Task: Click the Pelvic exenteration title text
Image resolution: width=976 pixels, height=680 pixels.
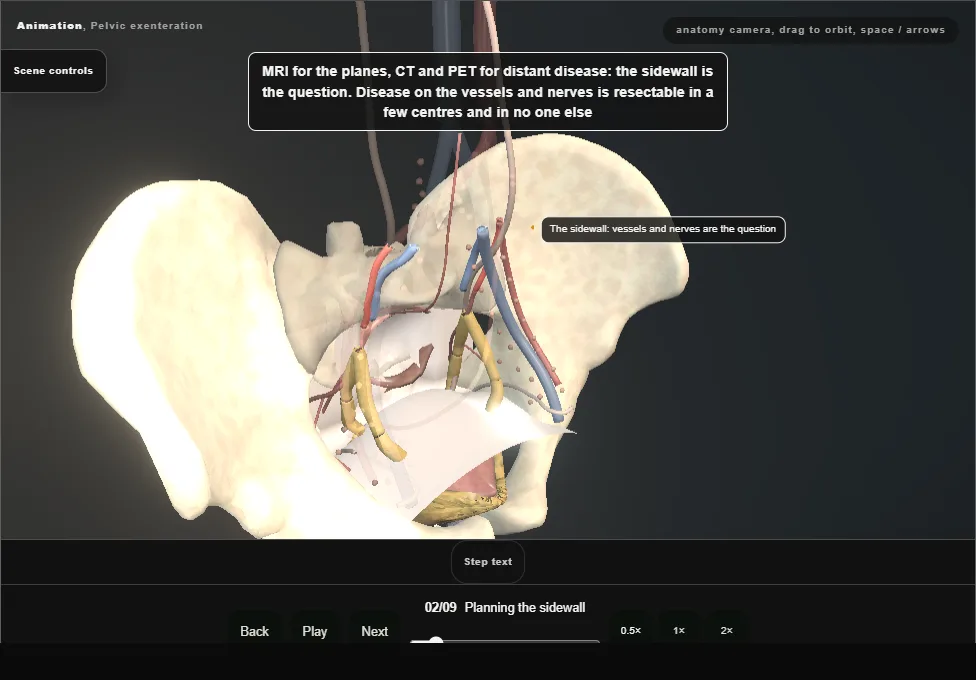Action: (x=146, y=26)
